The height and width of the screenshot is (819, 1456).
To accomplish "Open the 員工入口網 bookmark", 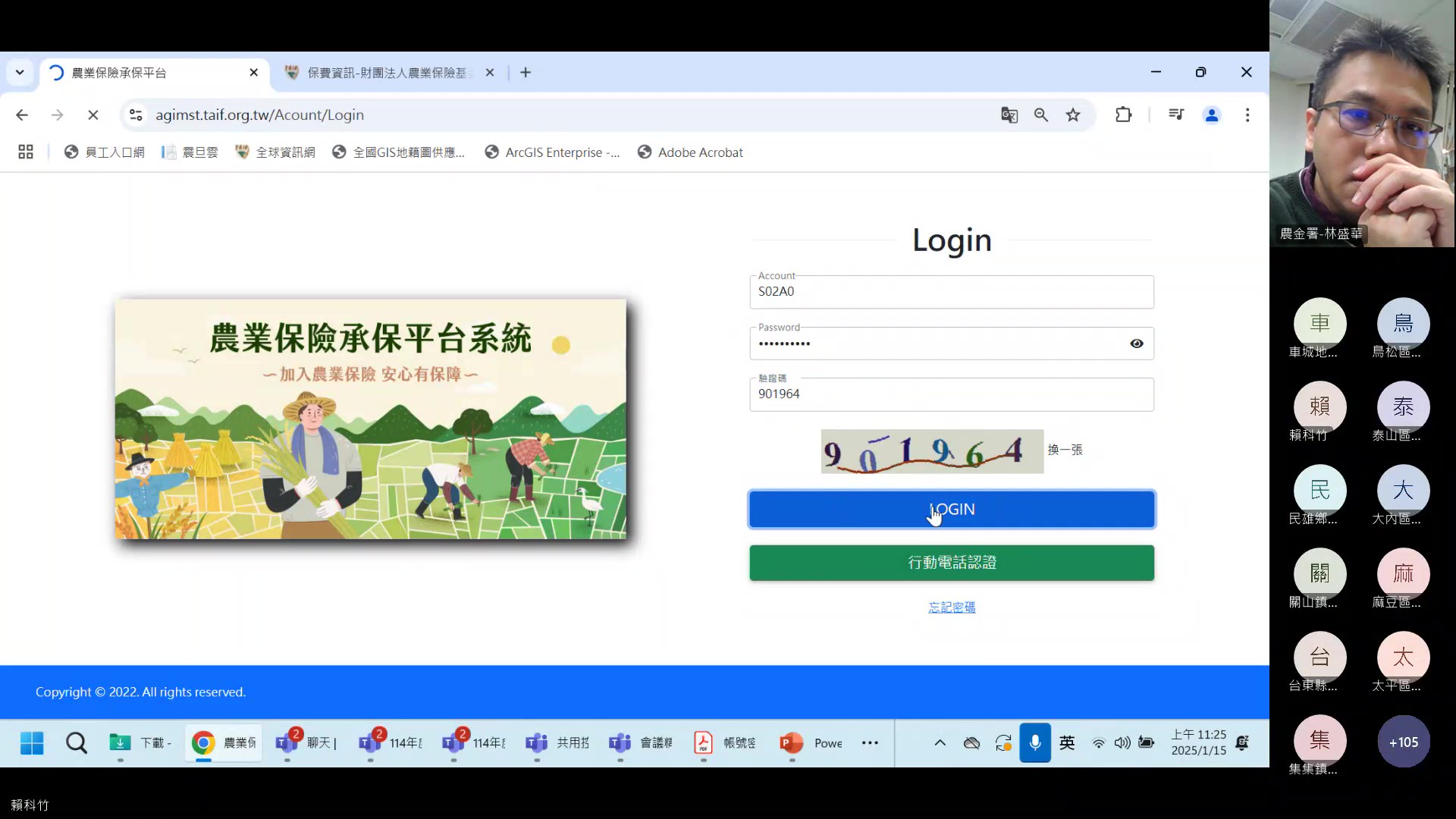I will 105,152.
